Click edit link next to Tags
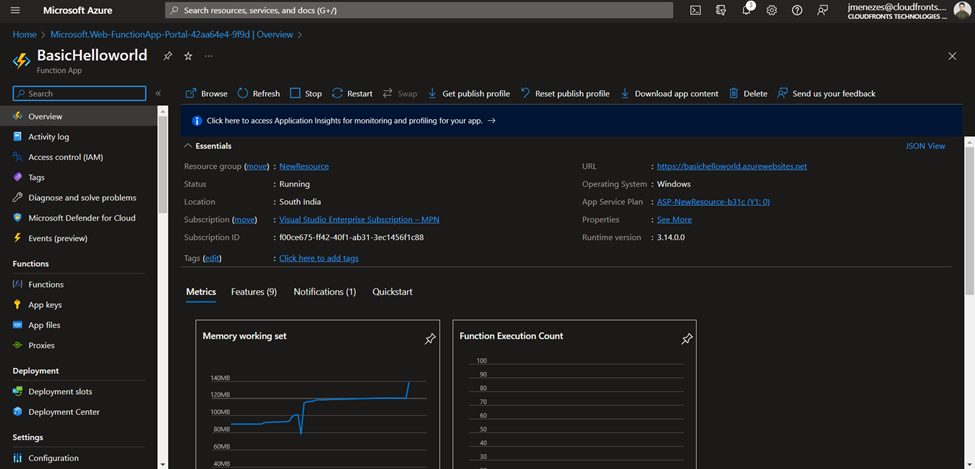The height and width of the screenshot is (469, 975). pyautogui.click(x=212, y=258)
